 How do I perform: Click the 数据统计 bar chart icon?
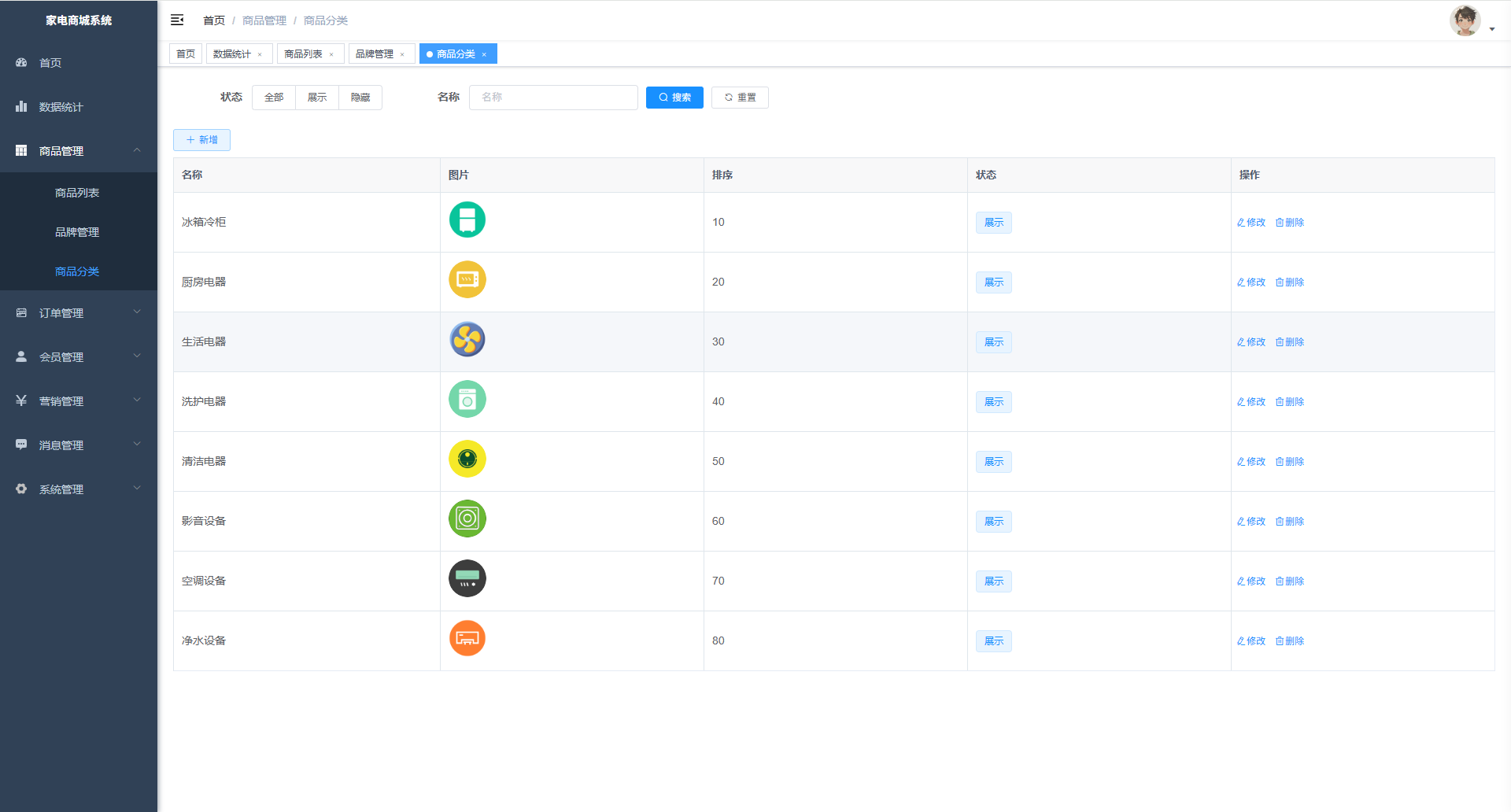tap(21, 106)
